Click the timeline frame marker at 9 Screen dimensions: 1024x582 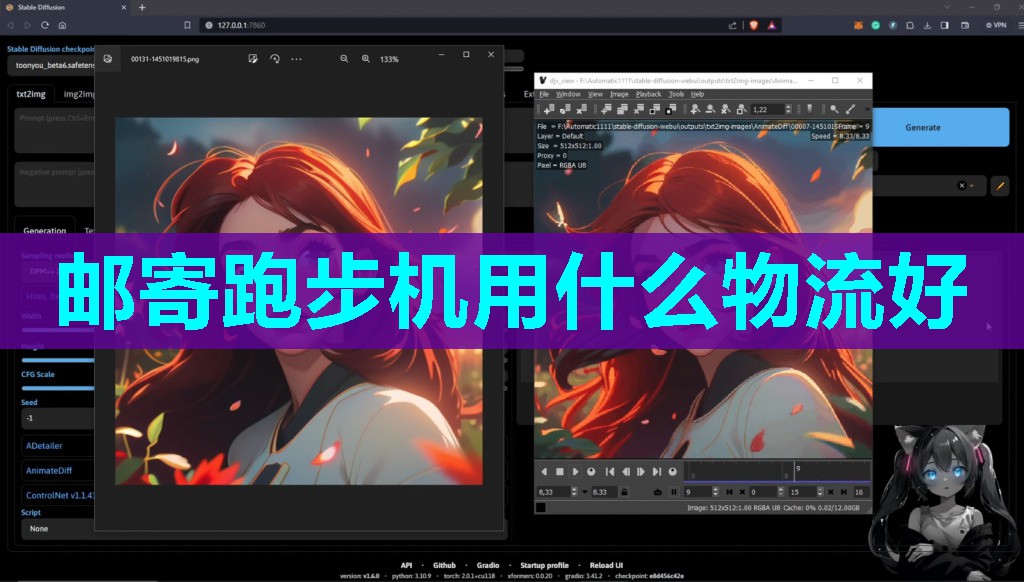pos(795,470)
